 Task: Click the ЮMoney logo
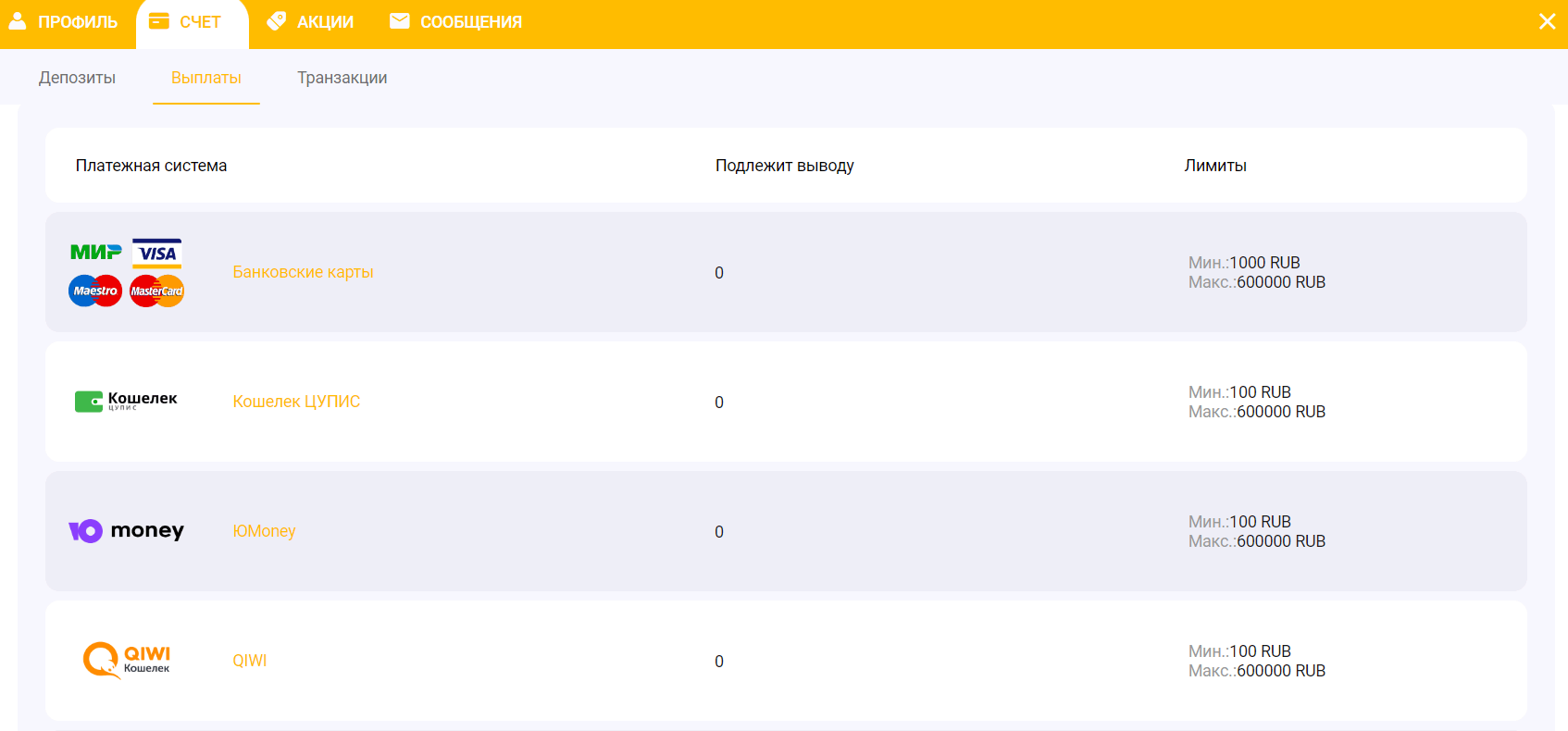point(127,530)
